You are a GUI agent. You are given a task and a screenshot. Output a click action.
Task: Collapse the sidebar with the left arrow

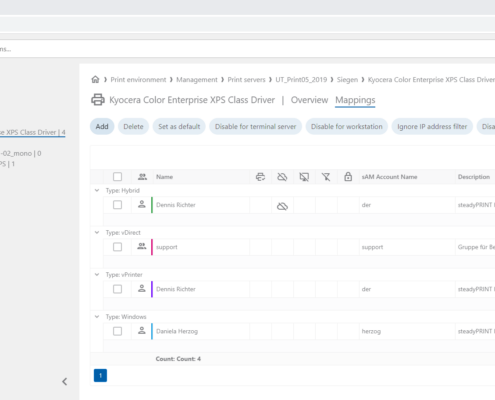click(x=65, y=382)
